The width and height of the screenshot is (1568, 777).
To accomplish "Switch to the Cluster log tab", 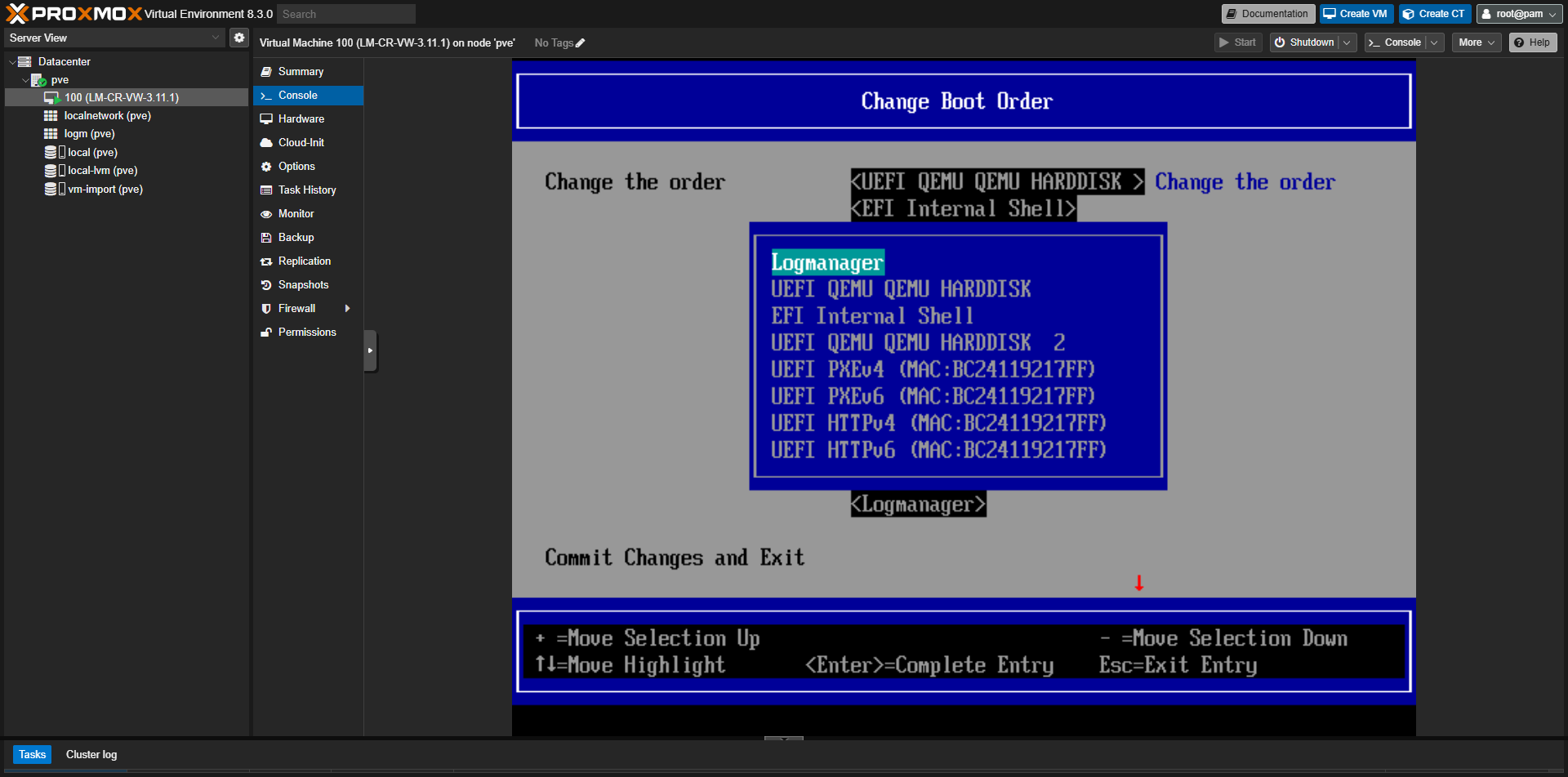I will pos(91,755).
